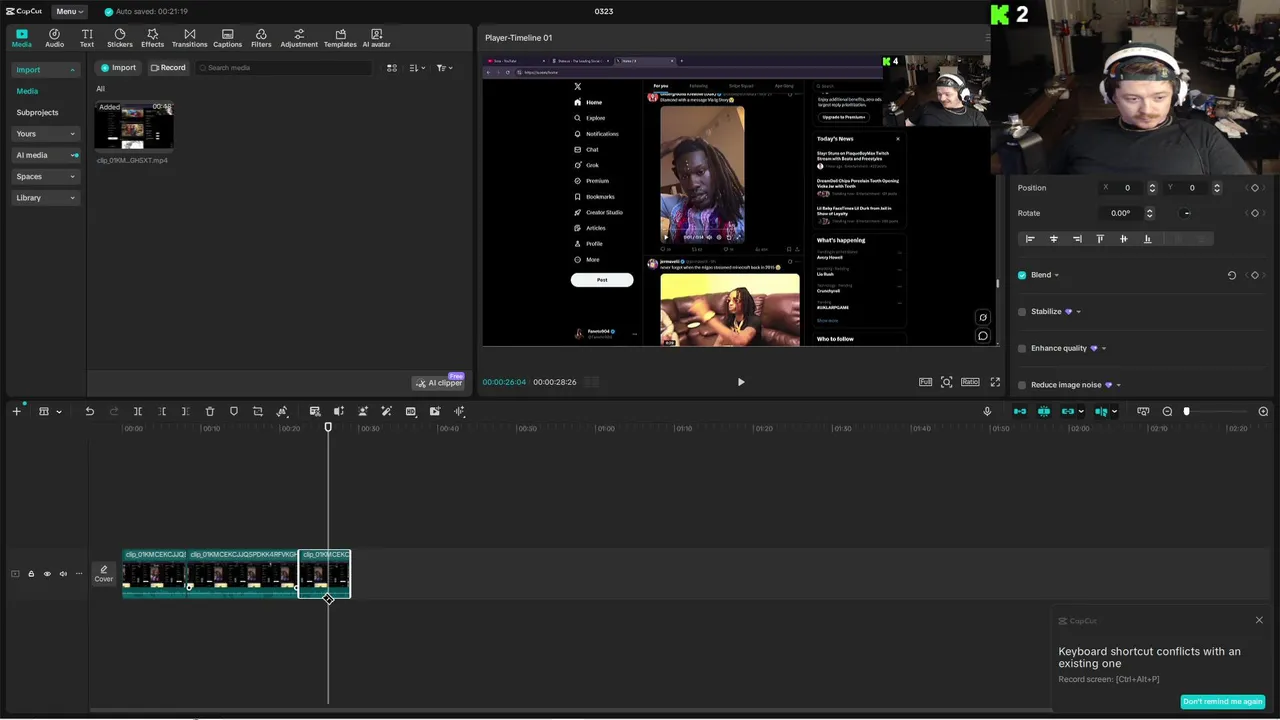The width and height of the screenshot is (1280, 720).
Task: Delete the selected clip with trash icon
Action: coord(210,411)
